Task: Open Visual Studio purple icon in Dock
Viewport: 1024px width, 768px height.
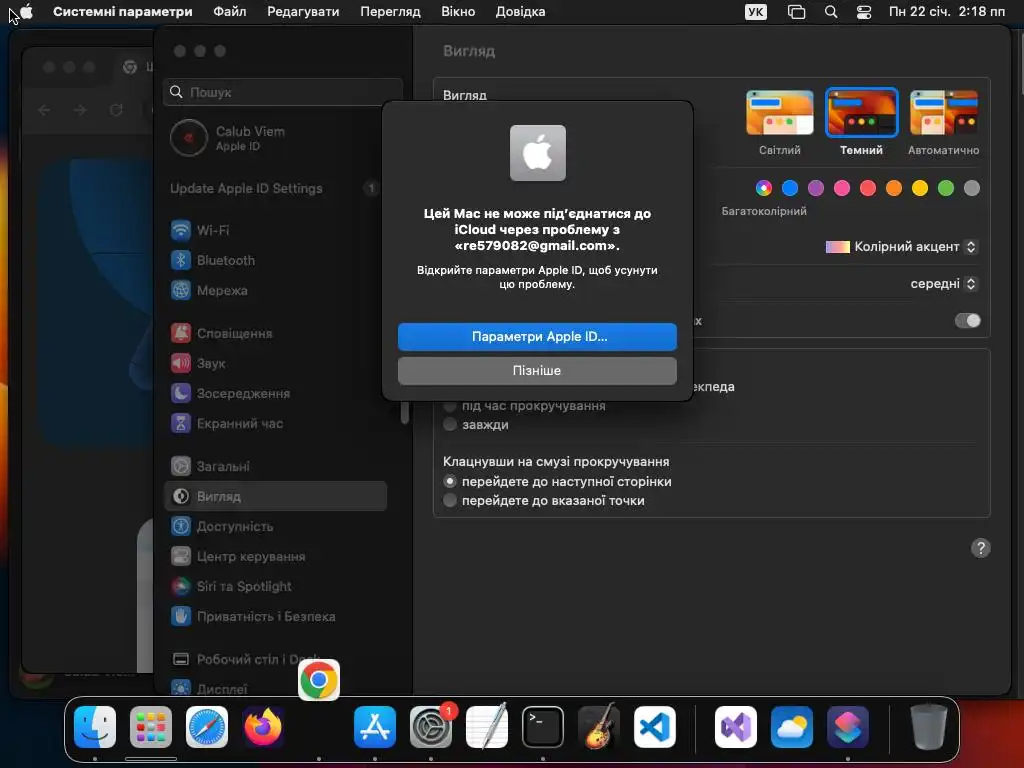Action: pyautogui.click(x=736, y=727)
